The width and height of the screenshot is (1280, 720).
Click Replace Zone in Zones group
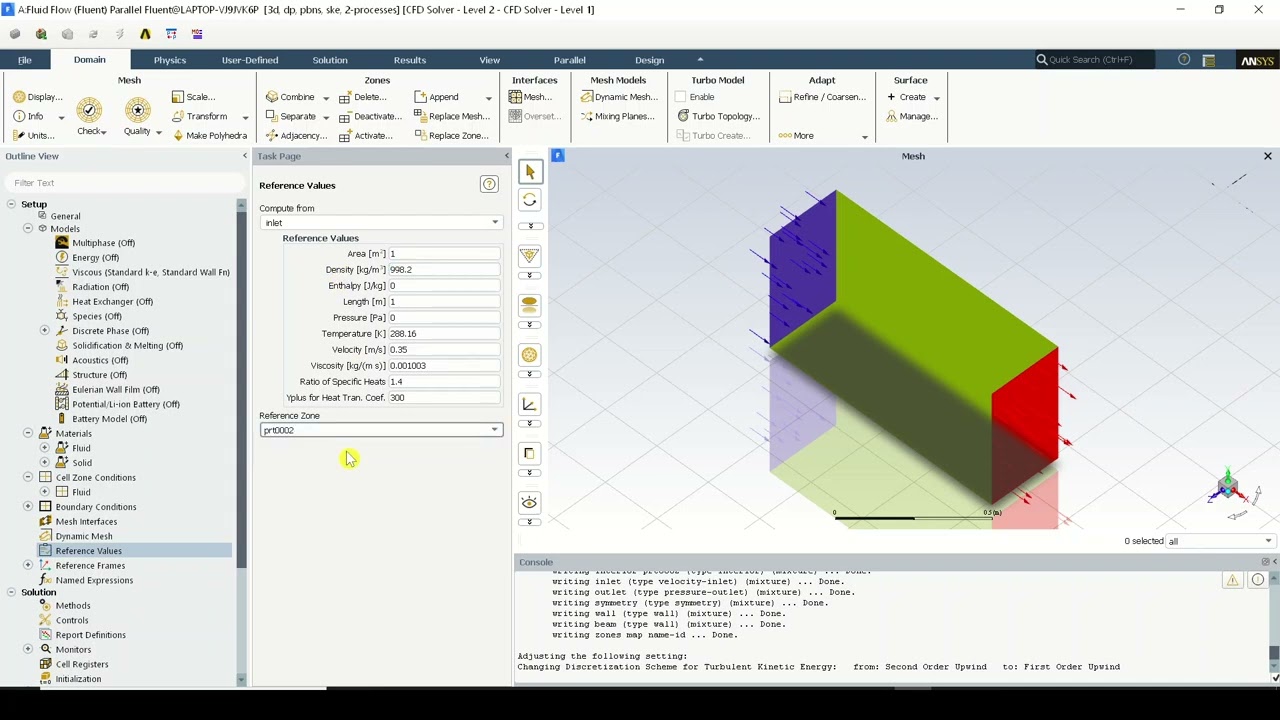pyautogui.click(x=451, y=136)
